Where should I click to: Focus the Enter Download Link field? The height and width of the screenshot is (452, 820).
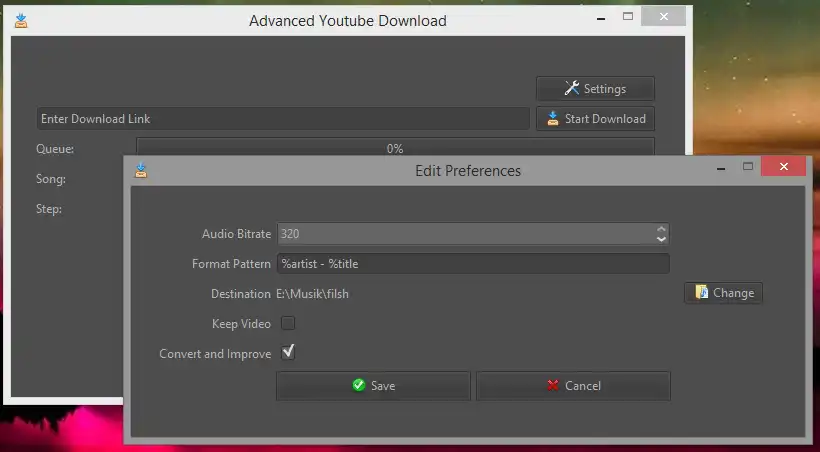tap(283, 119)
